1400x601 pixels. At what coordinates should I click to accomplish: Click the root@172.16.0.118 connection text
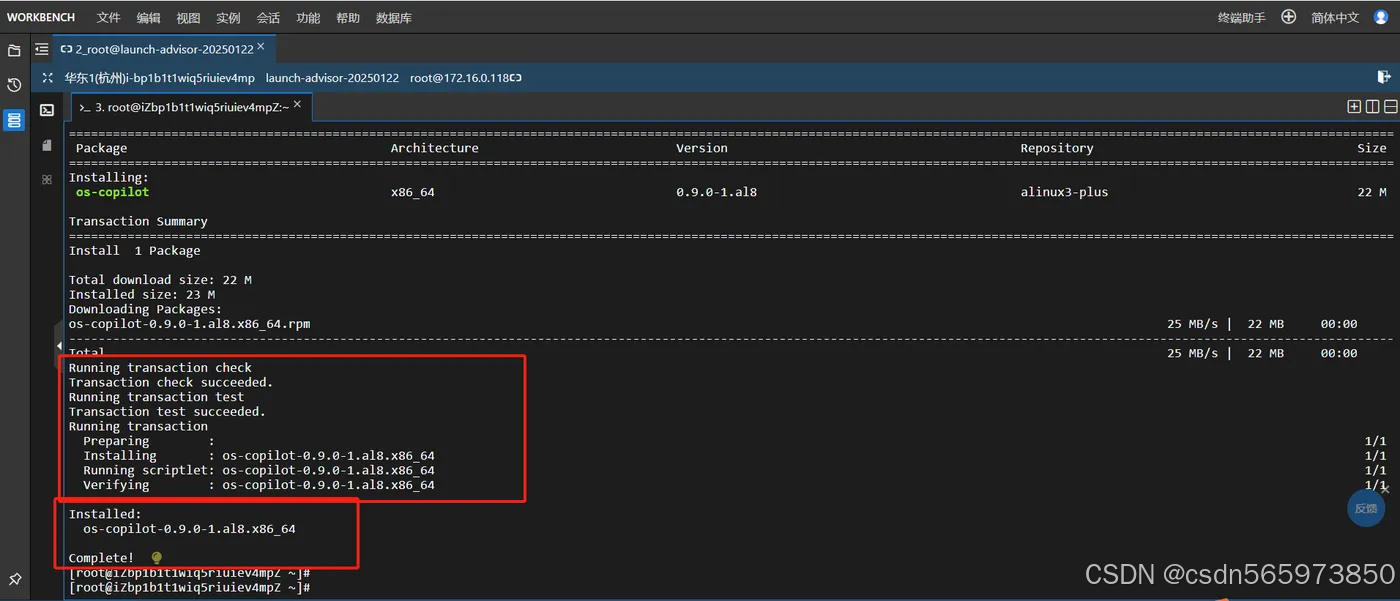click(x=460, y=78)
